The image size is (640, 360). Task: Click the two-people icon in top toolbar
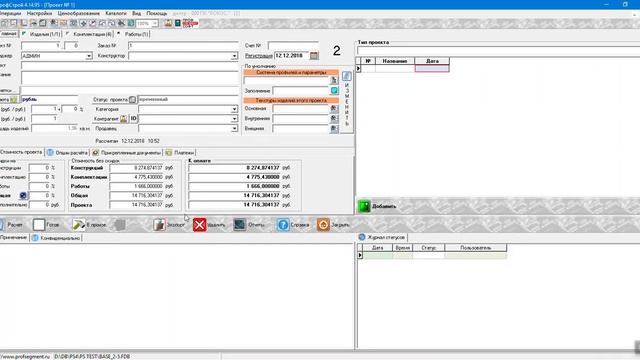coord(168,23)
